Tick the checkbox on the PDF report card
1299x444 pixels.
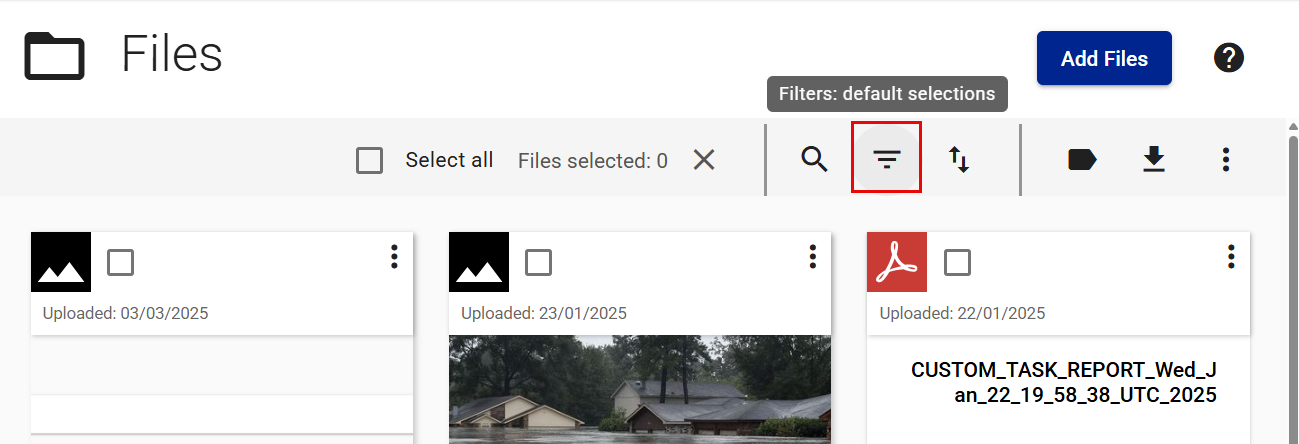point(957,262)
